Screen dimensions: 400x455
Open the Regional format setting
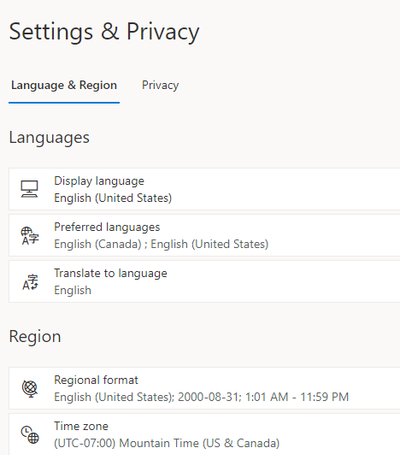[x=204, y=388]
